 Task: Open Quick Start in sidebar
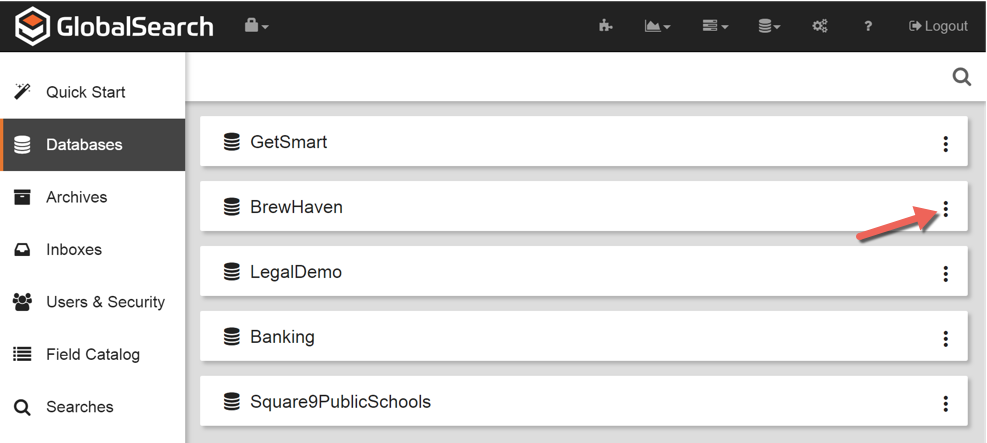(x=85, y=92)
